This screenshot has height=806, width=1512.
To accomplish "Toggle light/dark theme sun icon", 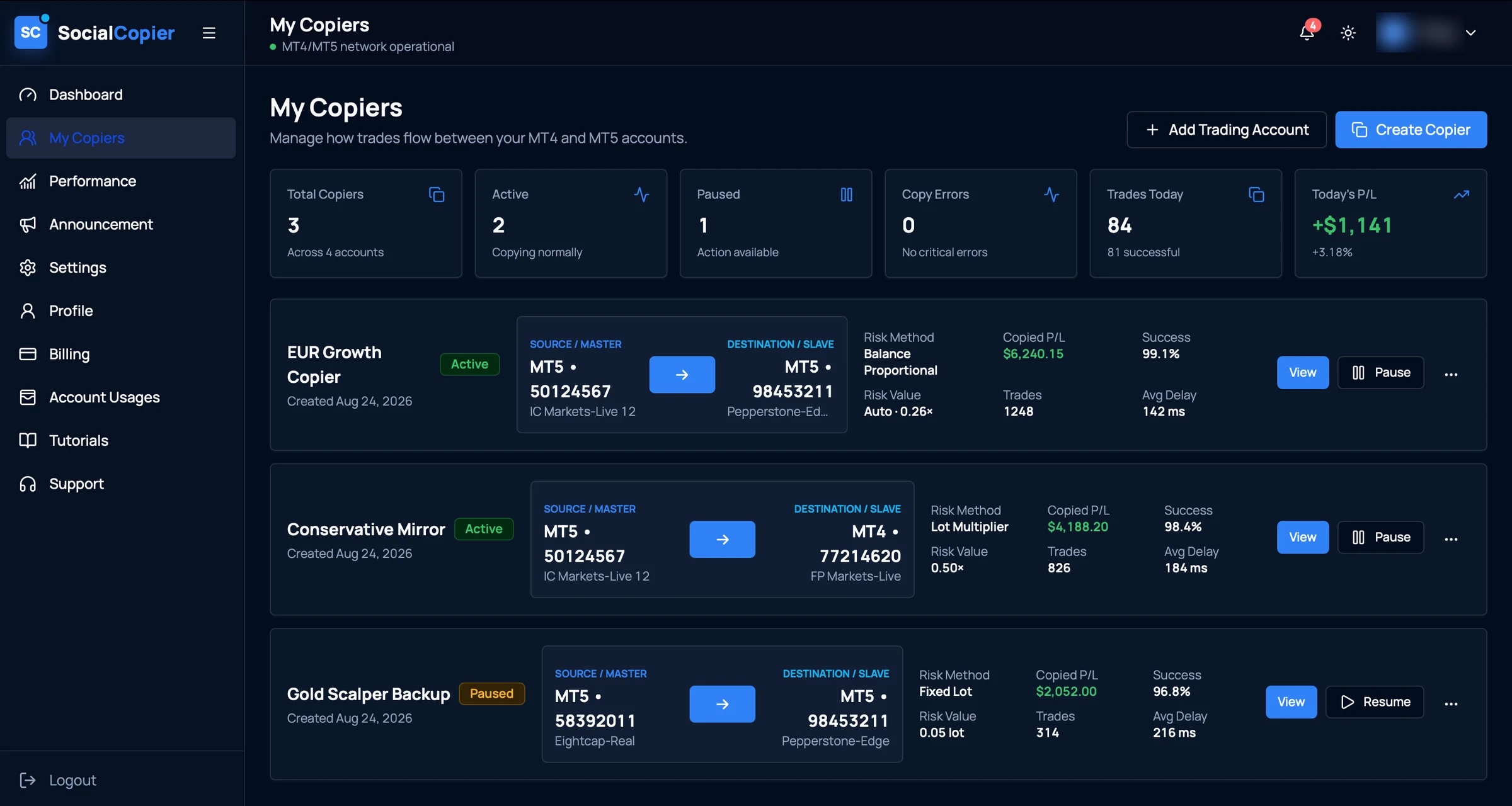I will pos(1348,33).
